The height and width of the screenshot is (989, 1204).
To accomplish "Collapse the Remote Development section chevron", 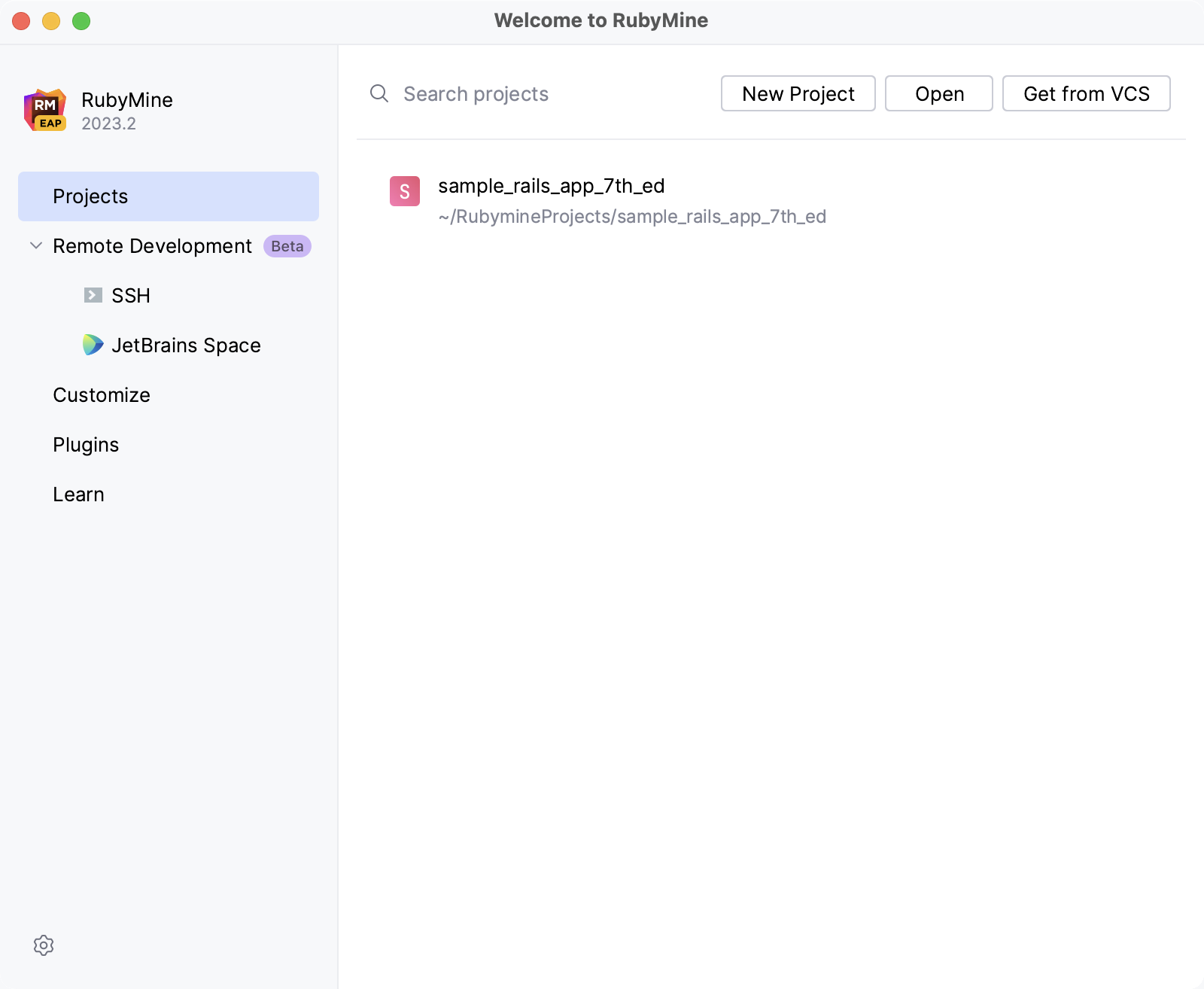I will click(x=35, y=245).
